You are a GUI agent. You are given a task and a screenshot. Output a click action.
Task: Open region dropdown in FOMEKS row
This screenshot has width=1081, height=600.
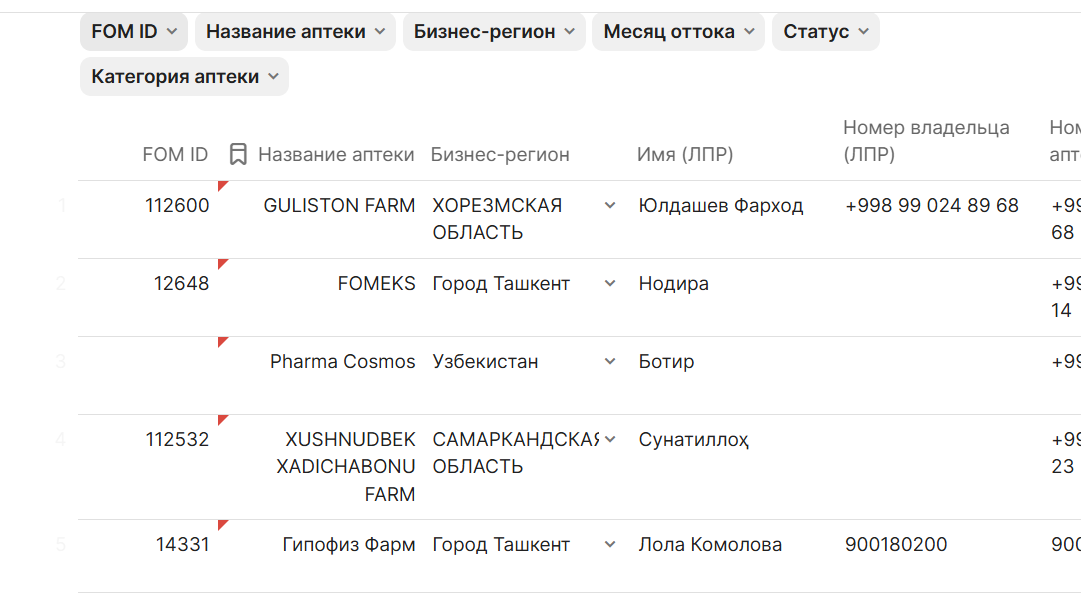[610, 284]
